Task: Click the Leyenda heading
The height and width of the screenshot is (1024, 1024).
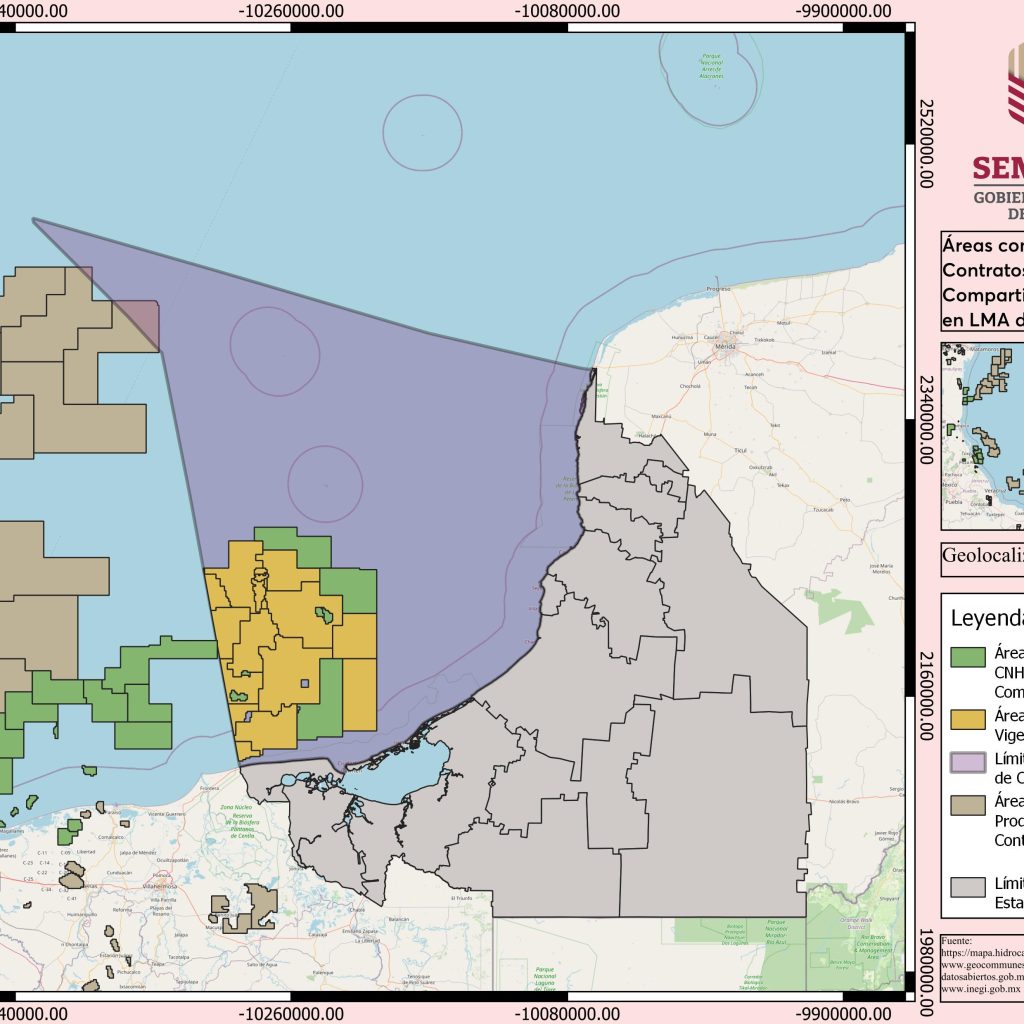Action: [986, 618]
